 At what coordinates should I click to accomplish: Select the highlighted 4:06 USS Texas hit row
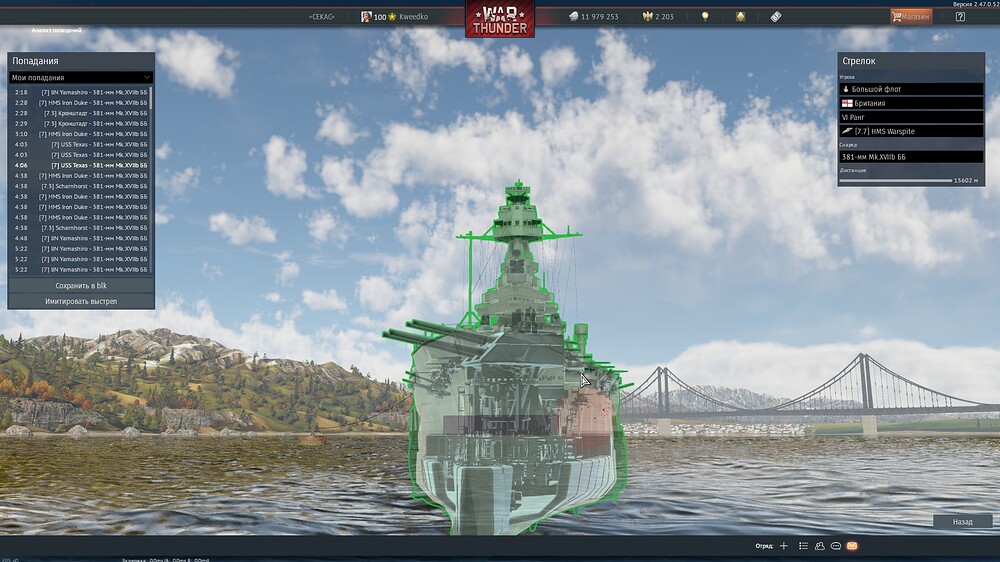click(x=80, y=165)
